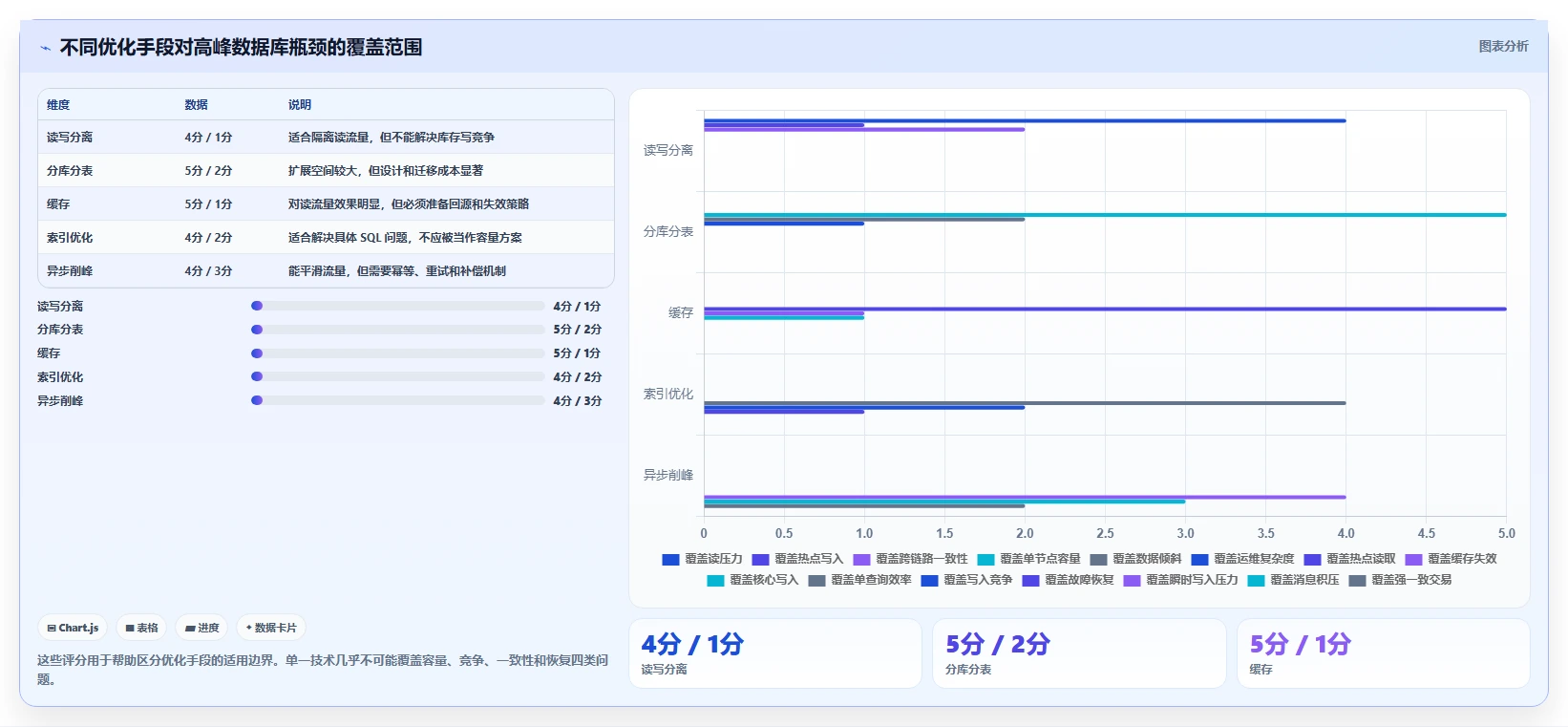1568x727 pixels.
Task: Click the 2.5 tick on chart x-axis
Action: [1105, 533]
